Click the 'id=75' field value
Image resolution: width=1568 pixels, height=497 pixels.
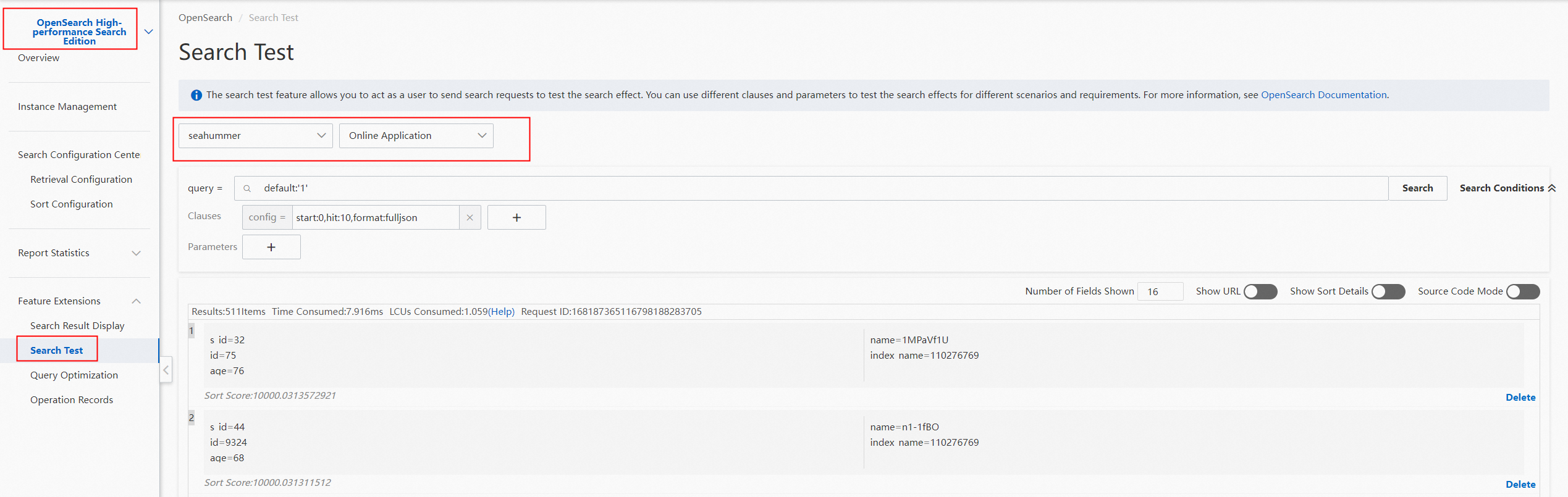coord(223,356)
